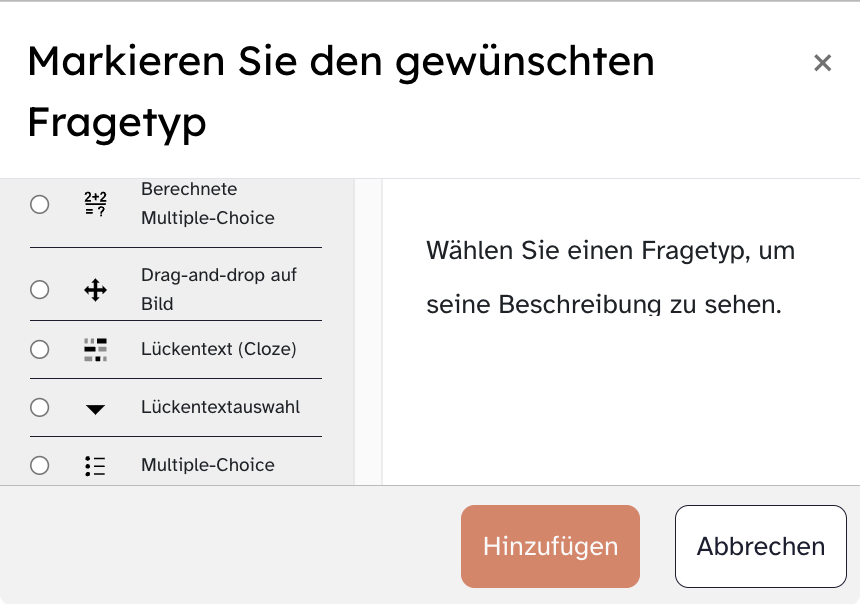Viewport: 860px width, 604px height.
Task: Pick the Multiple-Choice label text
Action: pyautogui.click(x=207, y=465)
